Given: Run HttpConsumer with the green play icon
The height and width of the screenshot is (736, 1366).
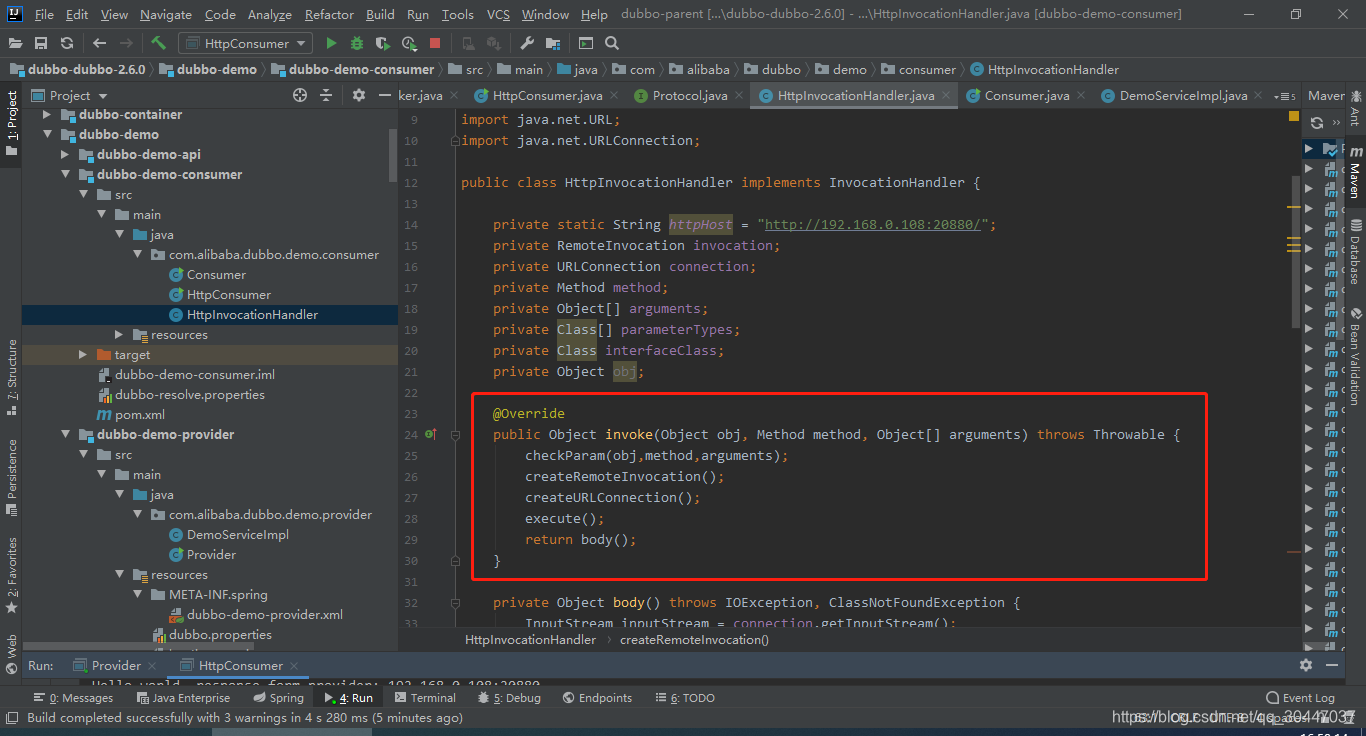Looking at the screenshot, I should (331, 43).
